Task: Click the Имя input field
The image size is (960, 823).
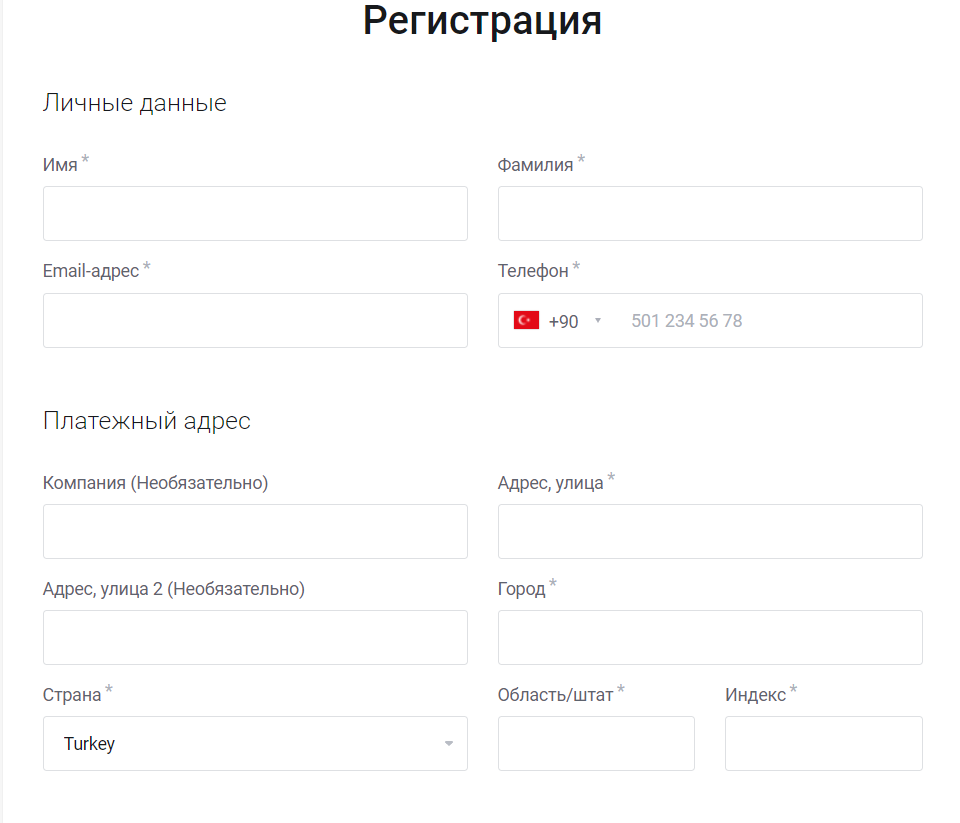Action: (255, 214)
